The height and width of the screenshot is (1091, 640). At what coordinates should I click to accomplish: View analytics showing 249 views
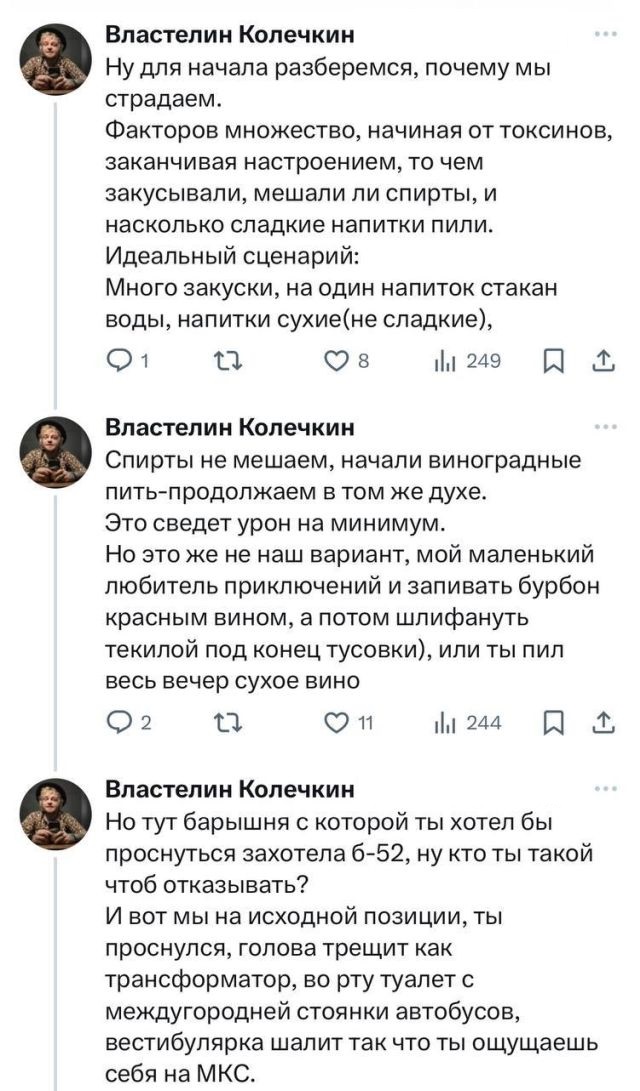(x=446, y=361)
